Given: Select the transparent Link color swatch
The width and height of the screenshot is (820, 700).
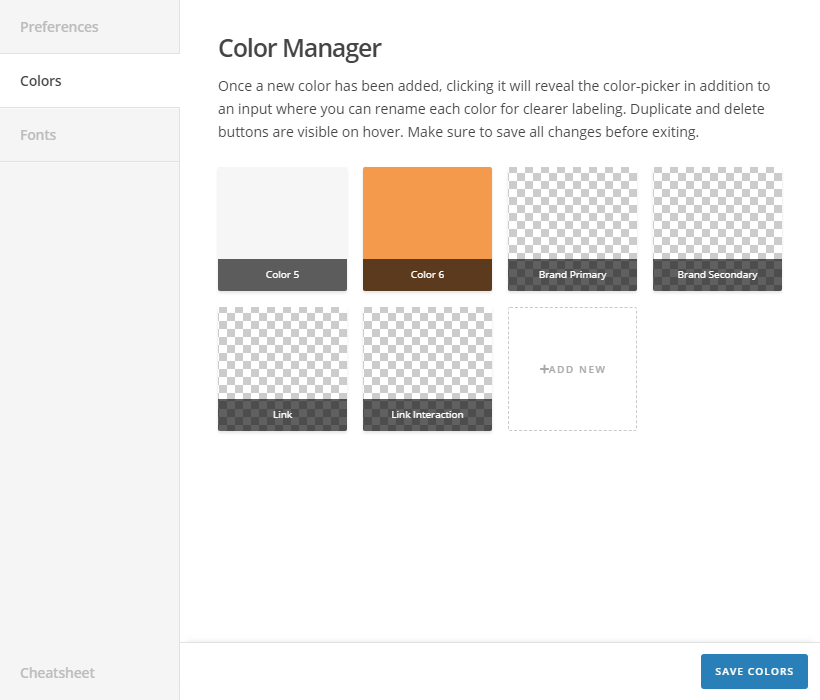Looking at the screenshot, I should [282, 353].
